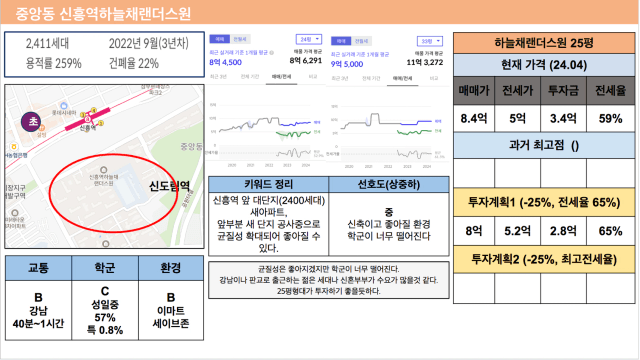
Task: Click the 8억 4,500 recent price link
Action: pyautogui.click(x=225, y=62)
